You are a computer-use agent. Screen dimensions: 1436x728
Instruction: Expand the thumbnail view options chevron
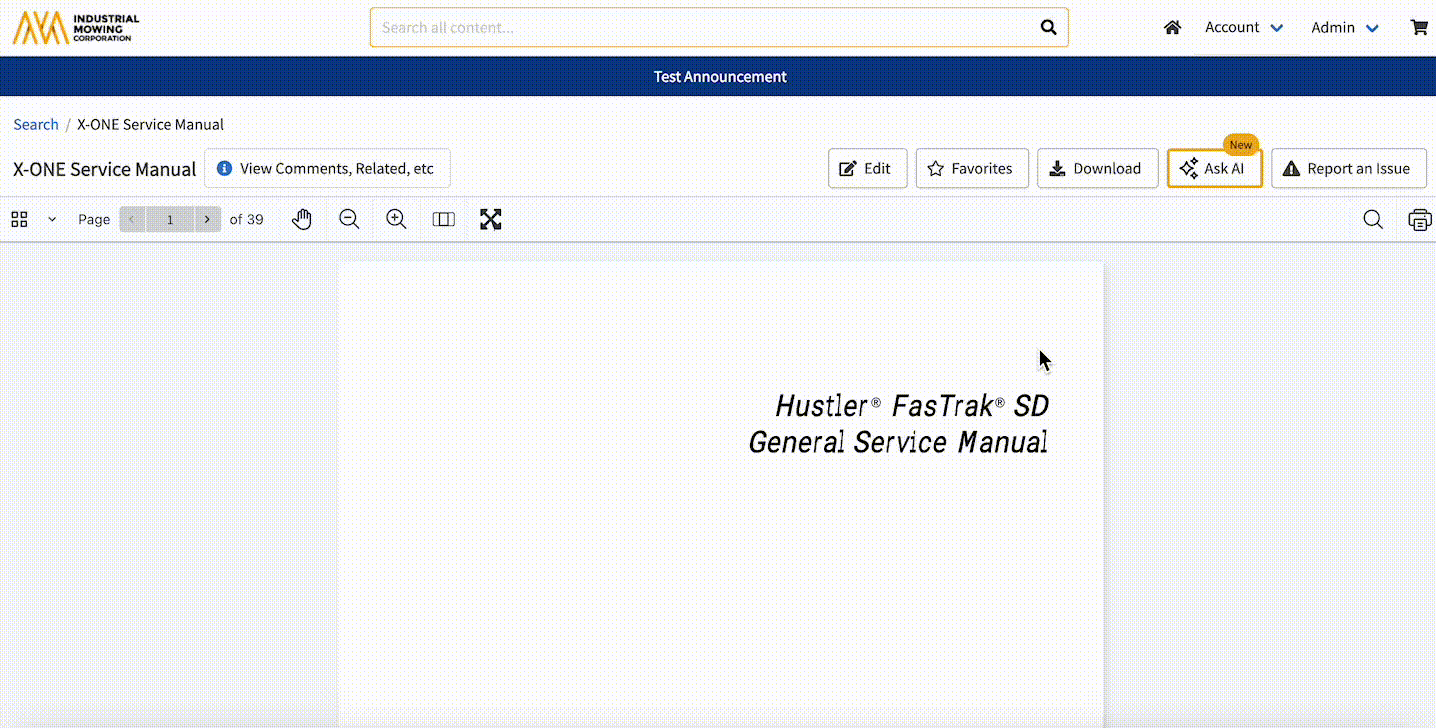pos(52,220)
